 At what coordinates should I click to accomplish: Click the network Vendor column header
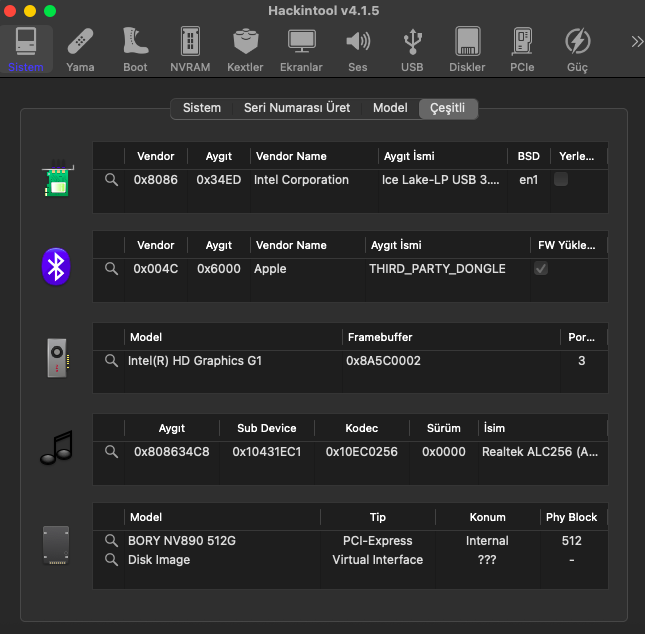point(156,156)
